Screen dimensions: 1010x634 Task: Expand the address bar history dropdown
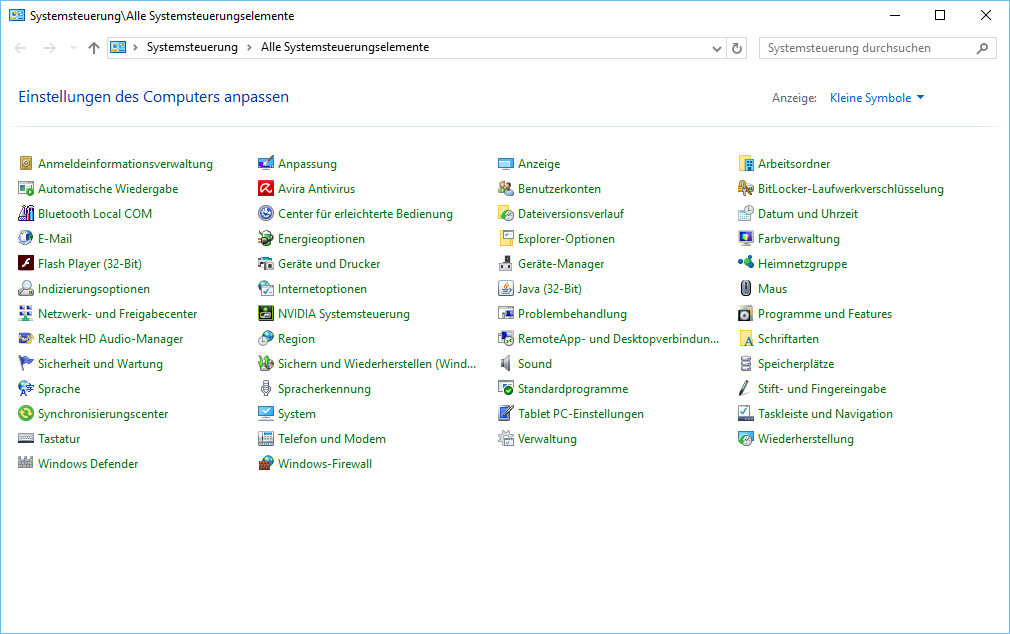point(716,48)
